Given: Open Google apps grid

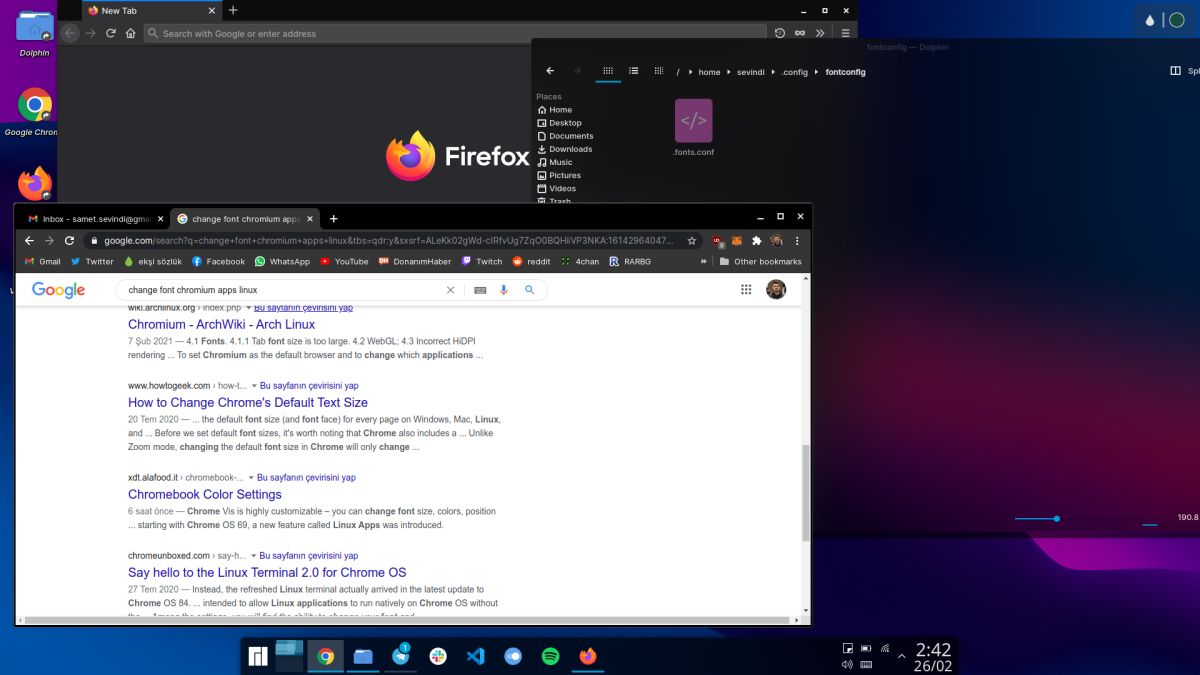Looking at the screenshot, I should [x=746, y=289].
